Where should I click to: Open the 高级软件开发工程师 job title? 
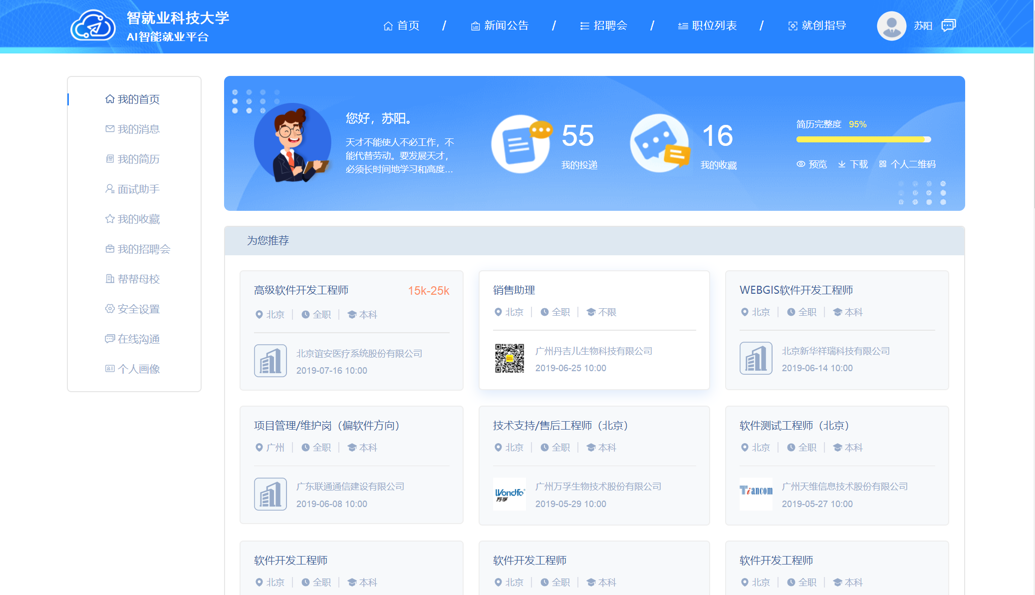[301, 290]
